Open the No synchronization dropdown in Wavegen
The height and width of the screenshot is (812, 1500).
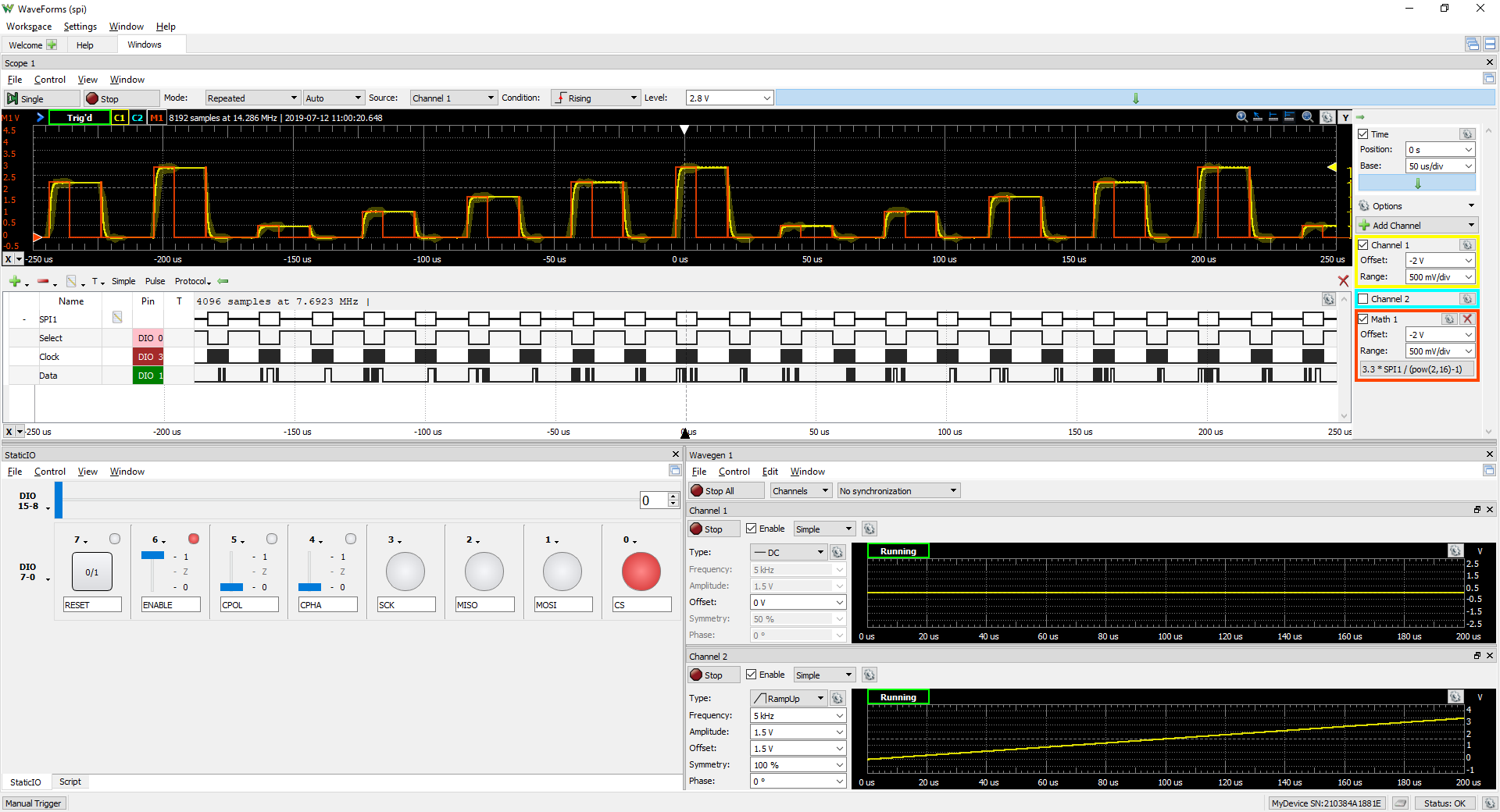coord(898,491)
